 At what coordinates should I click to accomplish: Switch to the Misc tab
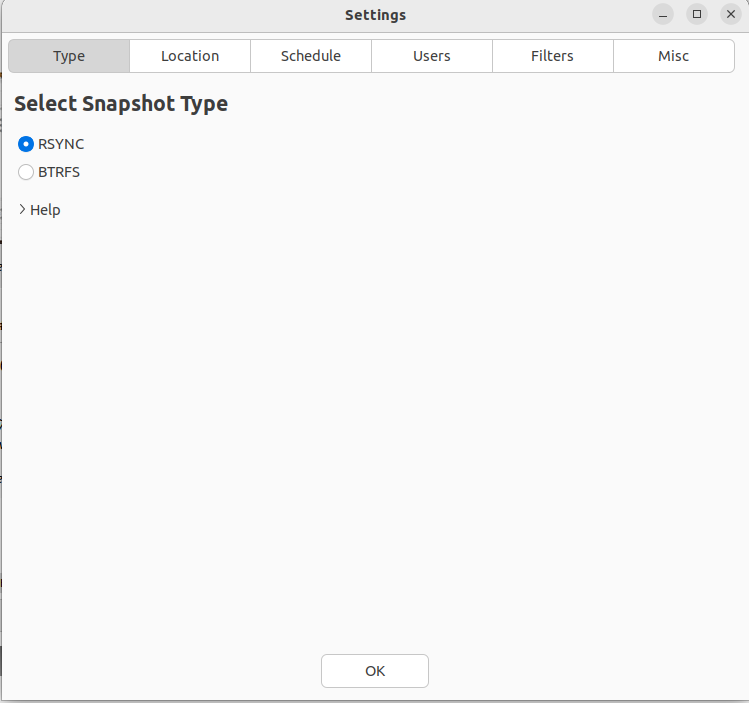coord(674,56)
